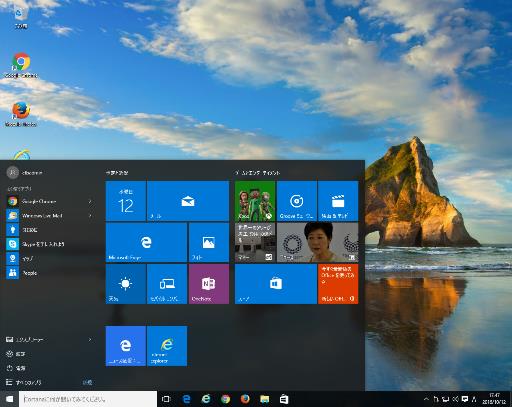Open the Edge tile beside Internet Explorer tile
This screenshot has width=512, height=407.
[x=126, y=346]
